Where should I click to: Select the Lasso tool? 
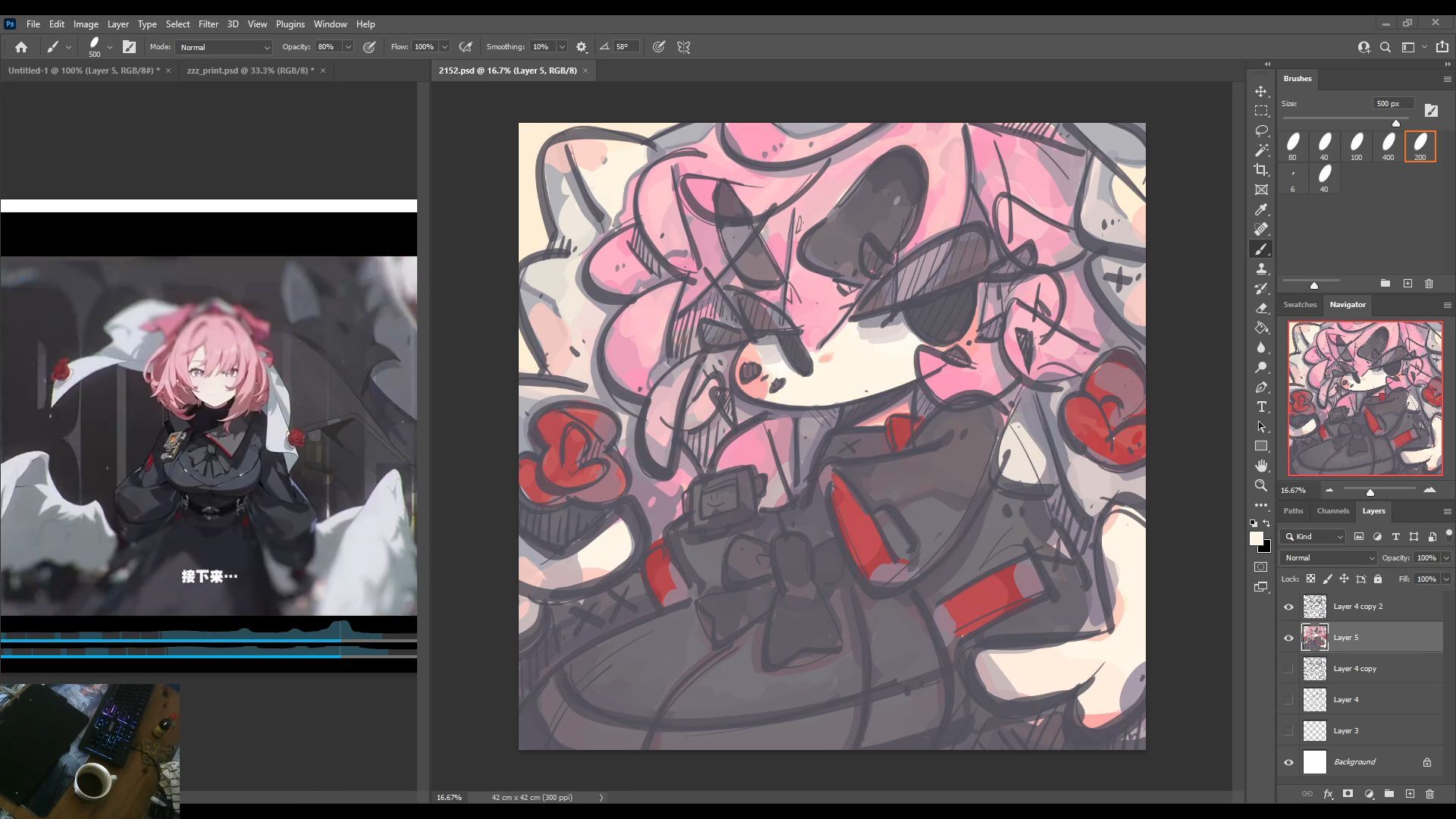pos(1261,130)
